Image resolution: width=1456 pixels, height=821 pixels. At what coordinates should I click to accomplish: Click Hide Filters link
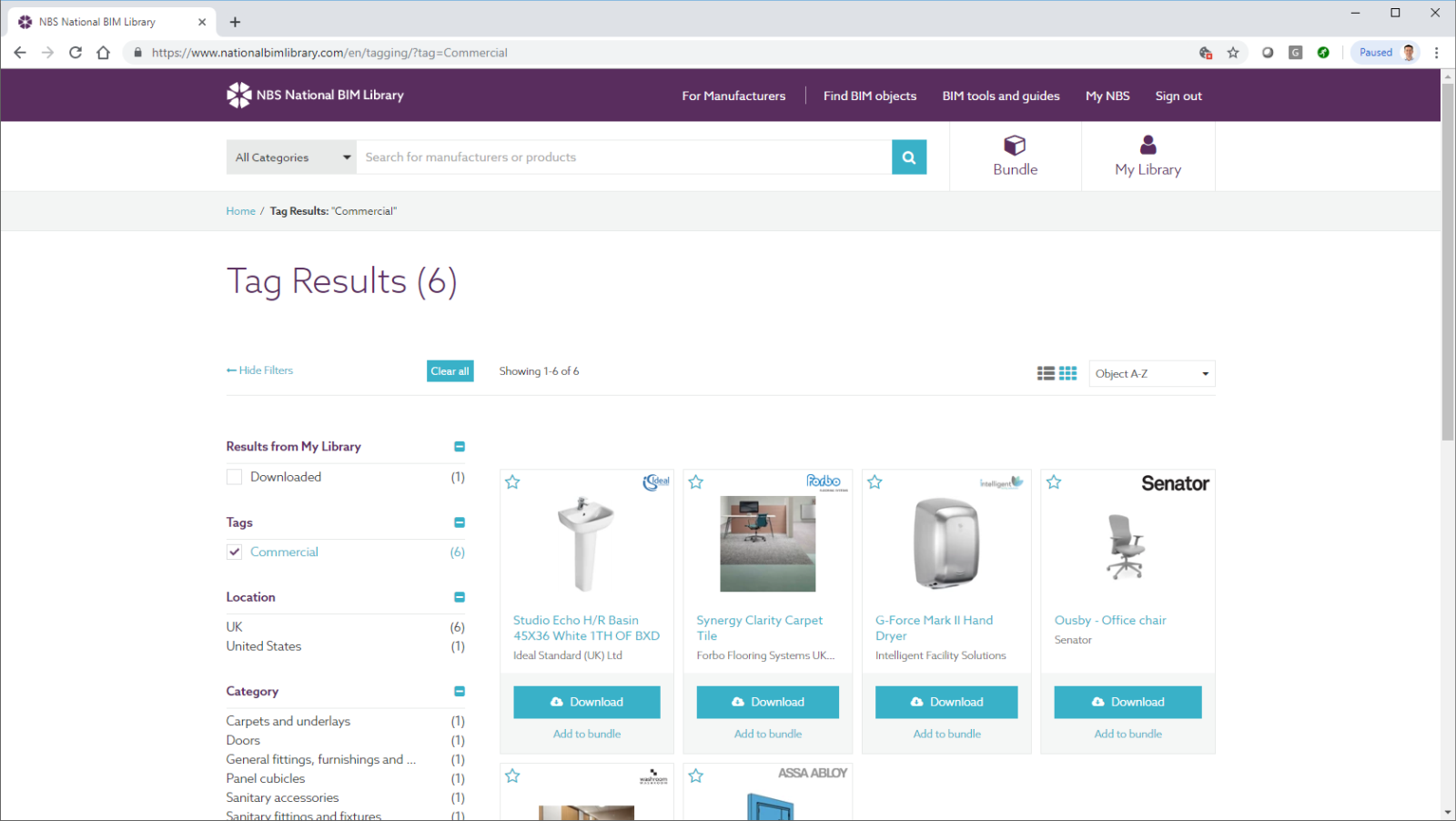click(260, 370)
